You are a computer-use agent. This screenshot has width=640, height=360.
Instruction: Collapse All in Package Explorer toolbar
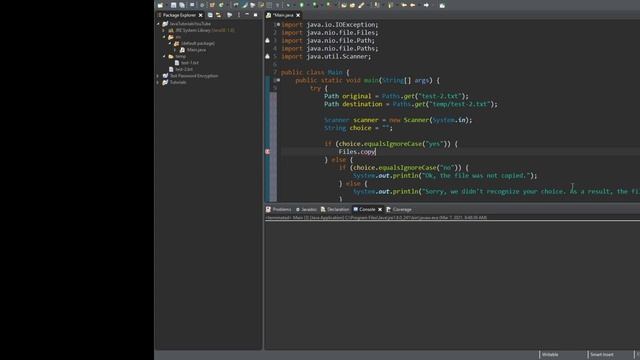[210, 15]
